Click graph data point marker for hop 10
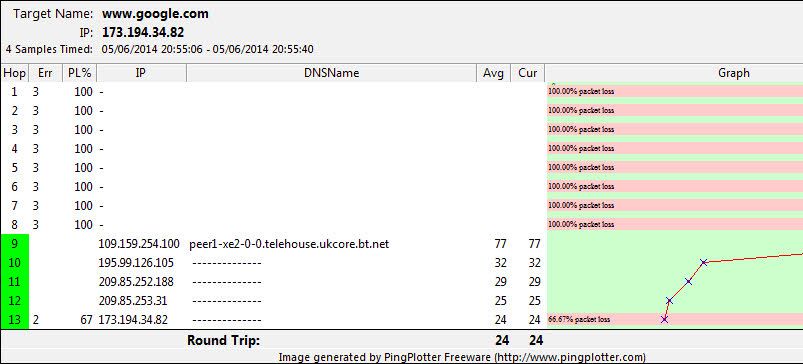This screenshot has height=364, width=803. pos(704,262)
